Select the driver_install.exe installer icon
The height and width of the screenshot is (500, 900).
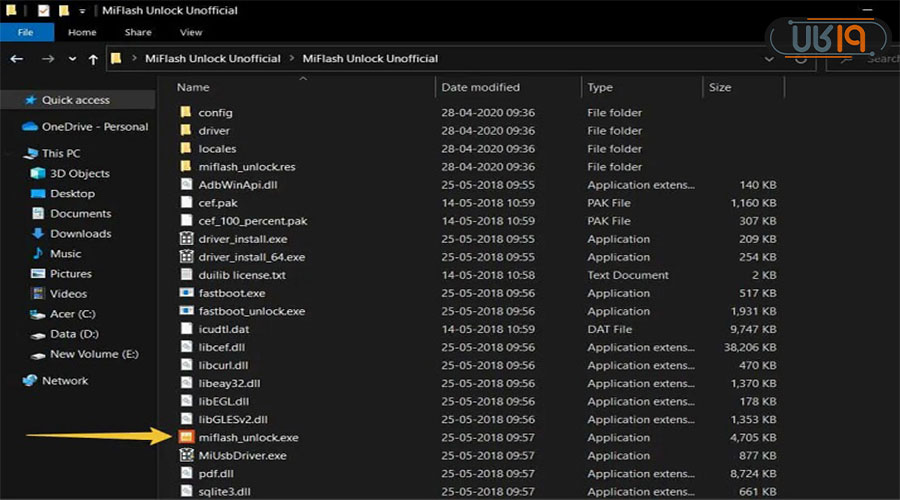[185, 239]
